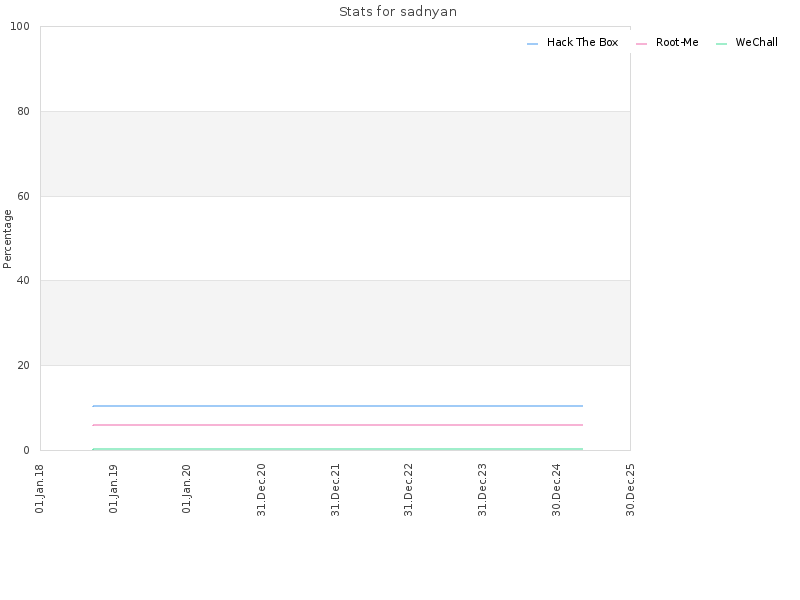Image resolution: width=800 pixels, height=600 pixels.
Task: Click the 31.Dec.22 date axis label
Action: (x=408, y=490)
